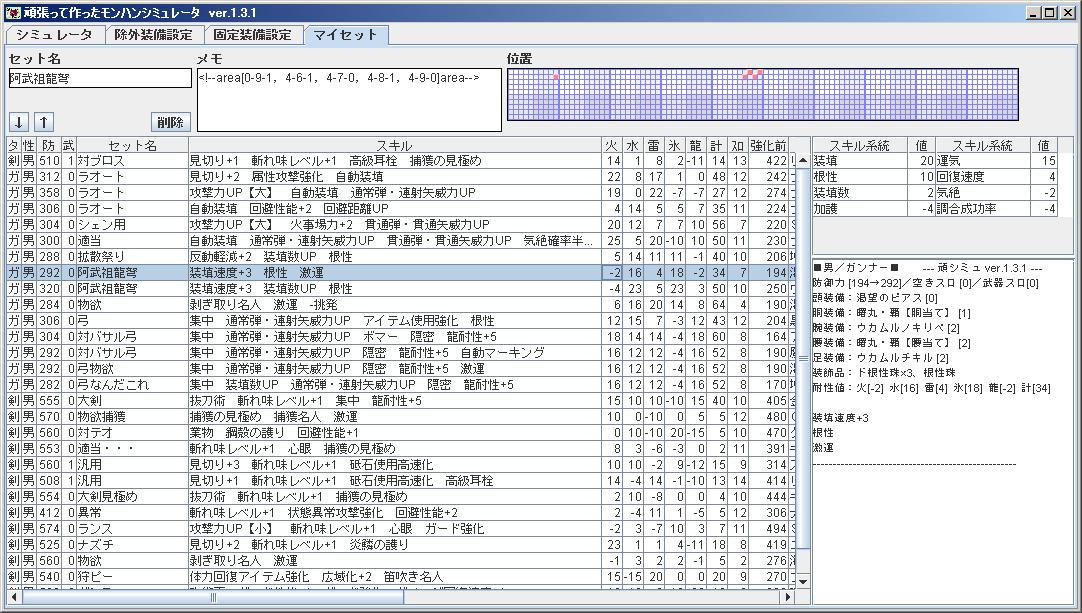
Task: Click the table's vertical scrollbar up arrow
Action: (804, 161)
